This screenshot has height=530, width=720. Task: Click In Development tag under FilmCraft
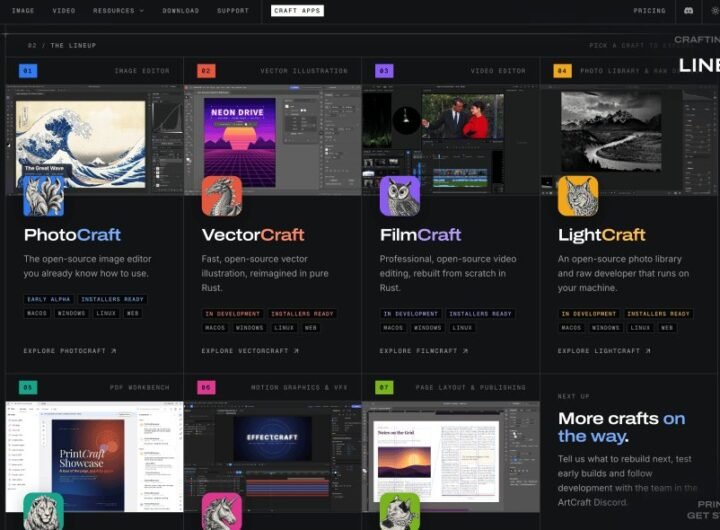click(x=411, y=314)
